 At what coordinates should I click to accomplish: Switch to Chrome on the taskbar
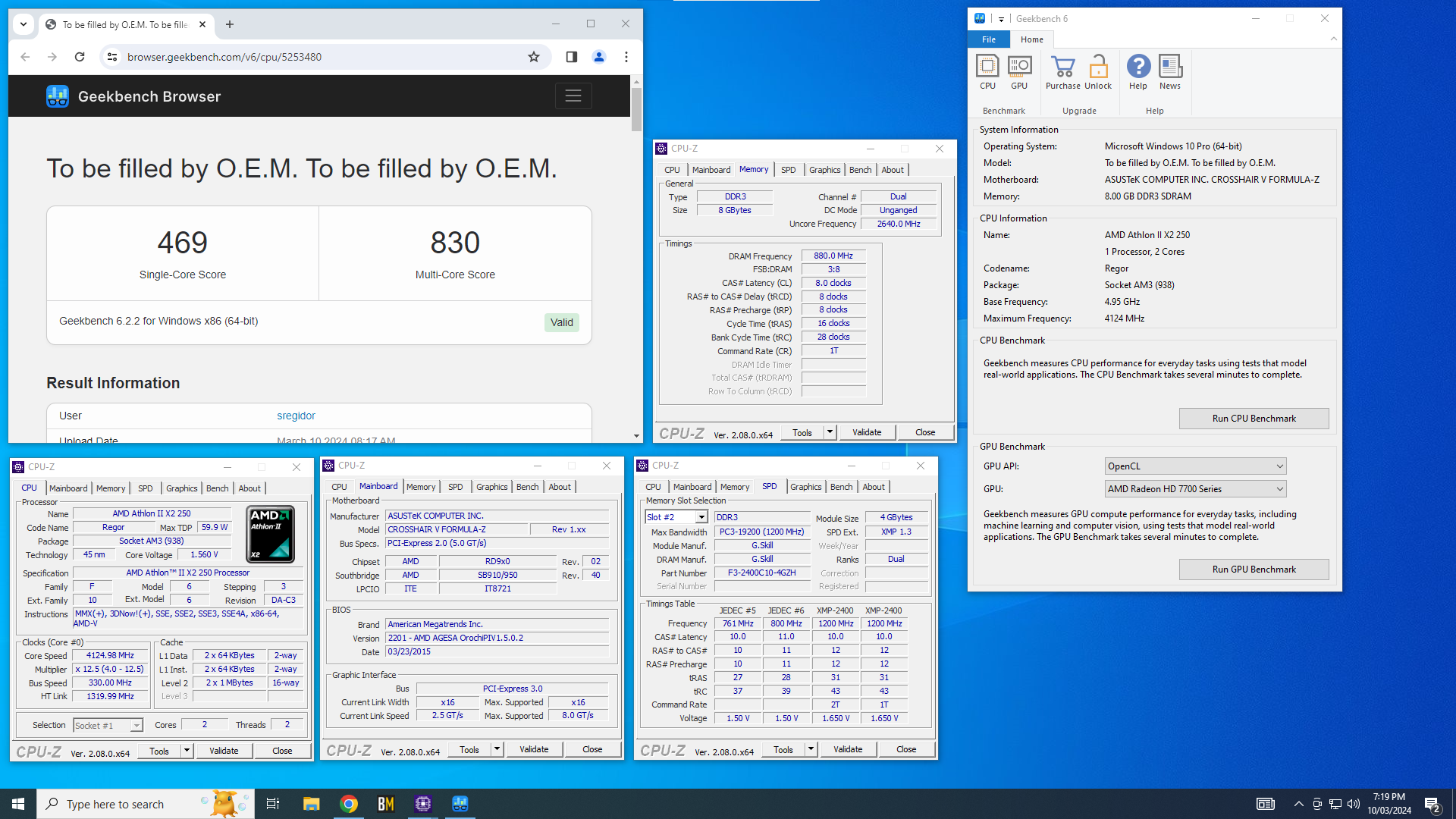coord(349,804)
